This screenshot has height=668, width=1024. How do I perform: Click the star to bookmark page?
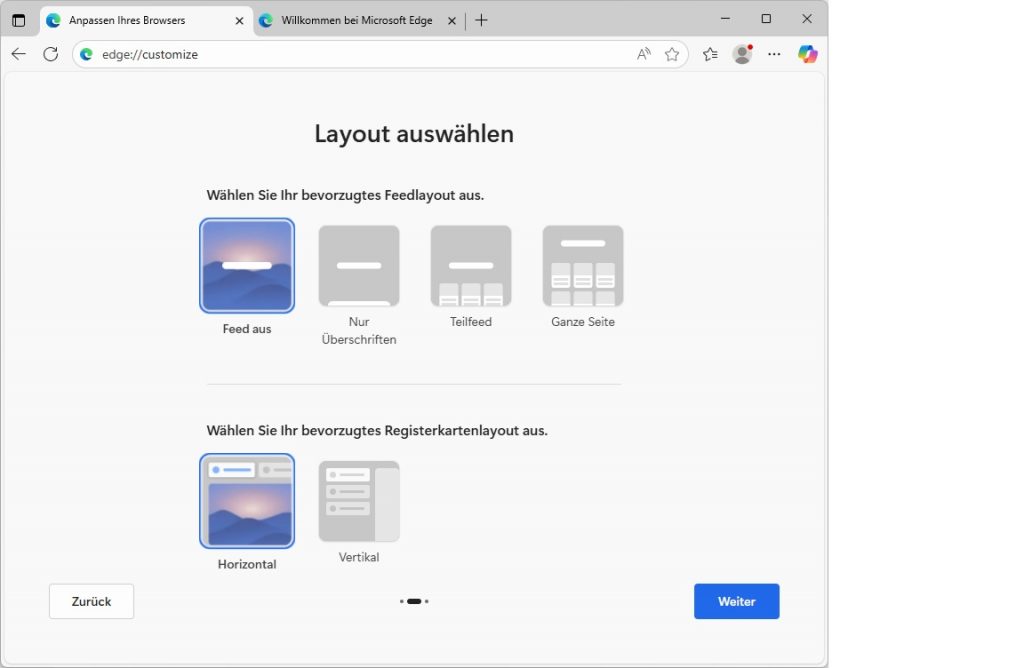(672, 54)
